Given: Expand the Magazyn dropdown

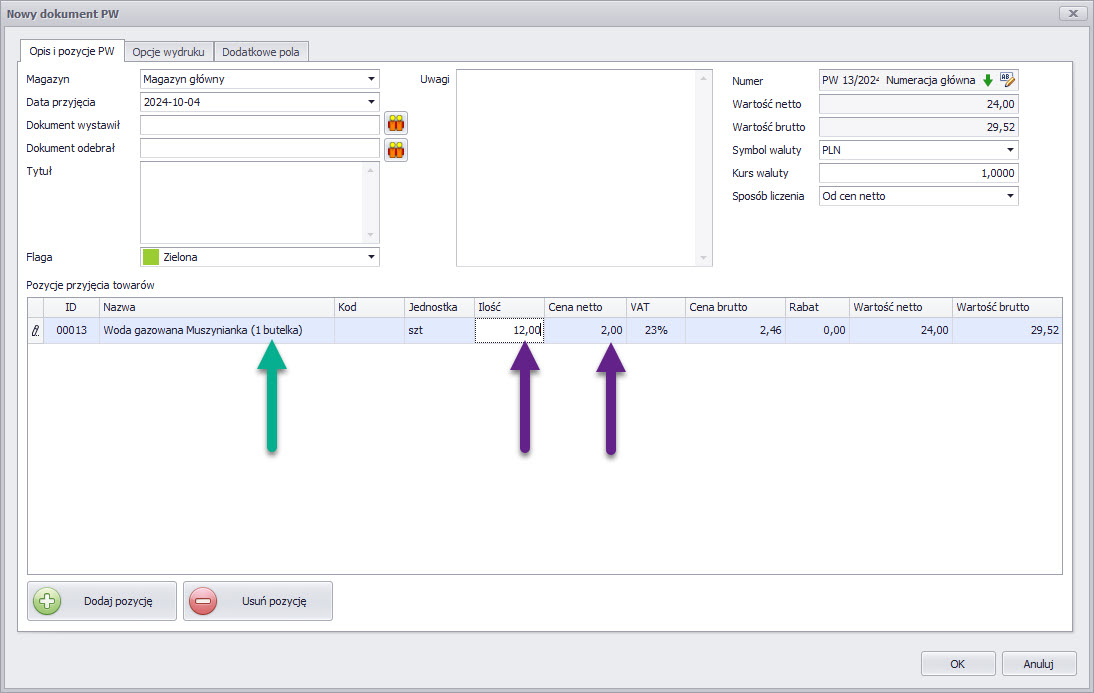Looking at the screenshot, I should pyautogui.click(x=371, y=79).
